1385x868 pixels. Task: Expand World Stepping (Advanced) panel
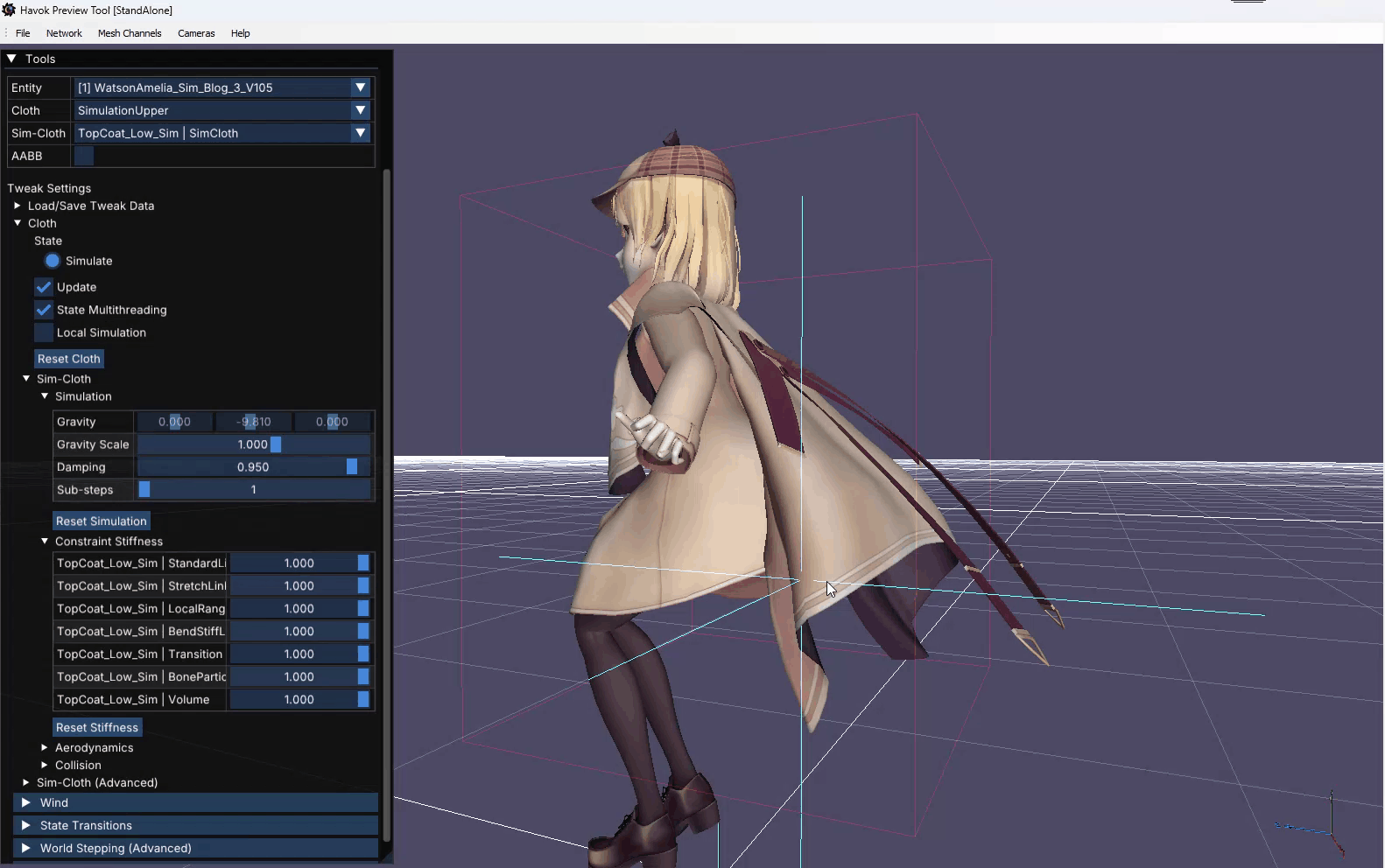[x=195, y=848]
